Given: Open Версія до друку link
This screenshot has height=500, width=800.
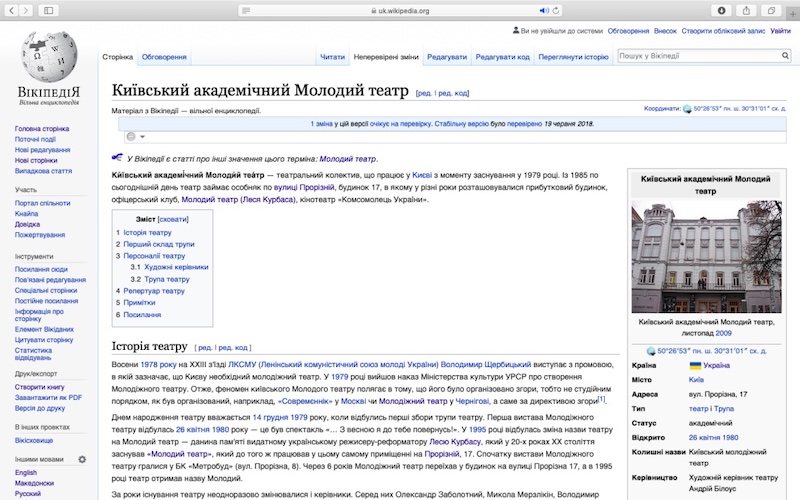Looking at the screenshot, I should pos(40,408).
